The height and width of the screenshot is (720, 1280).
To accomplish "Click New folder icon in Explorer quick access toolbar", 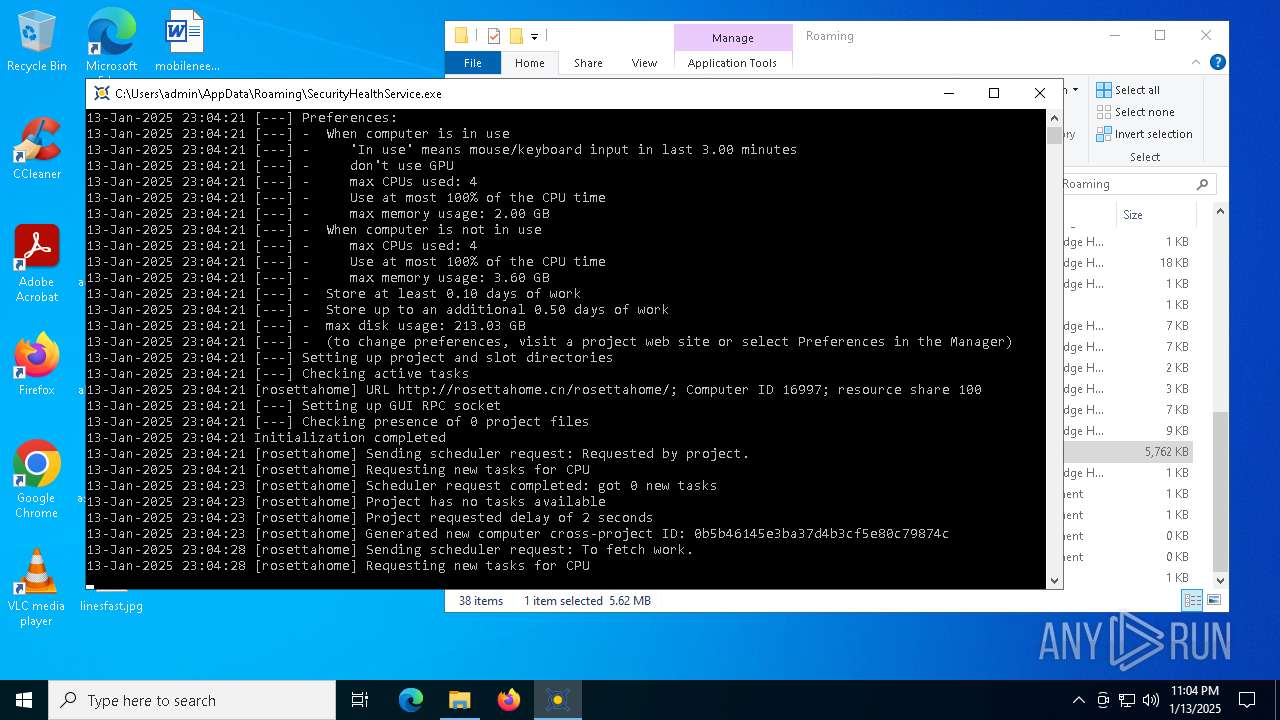I will pos(516,36).
